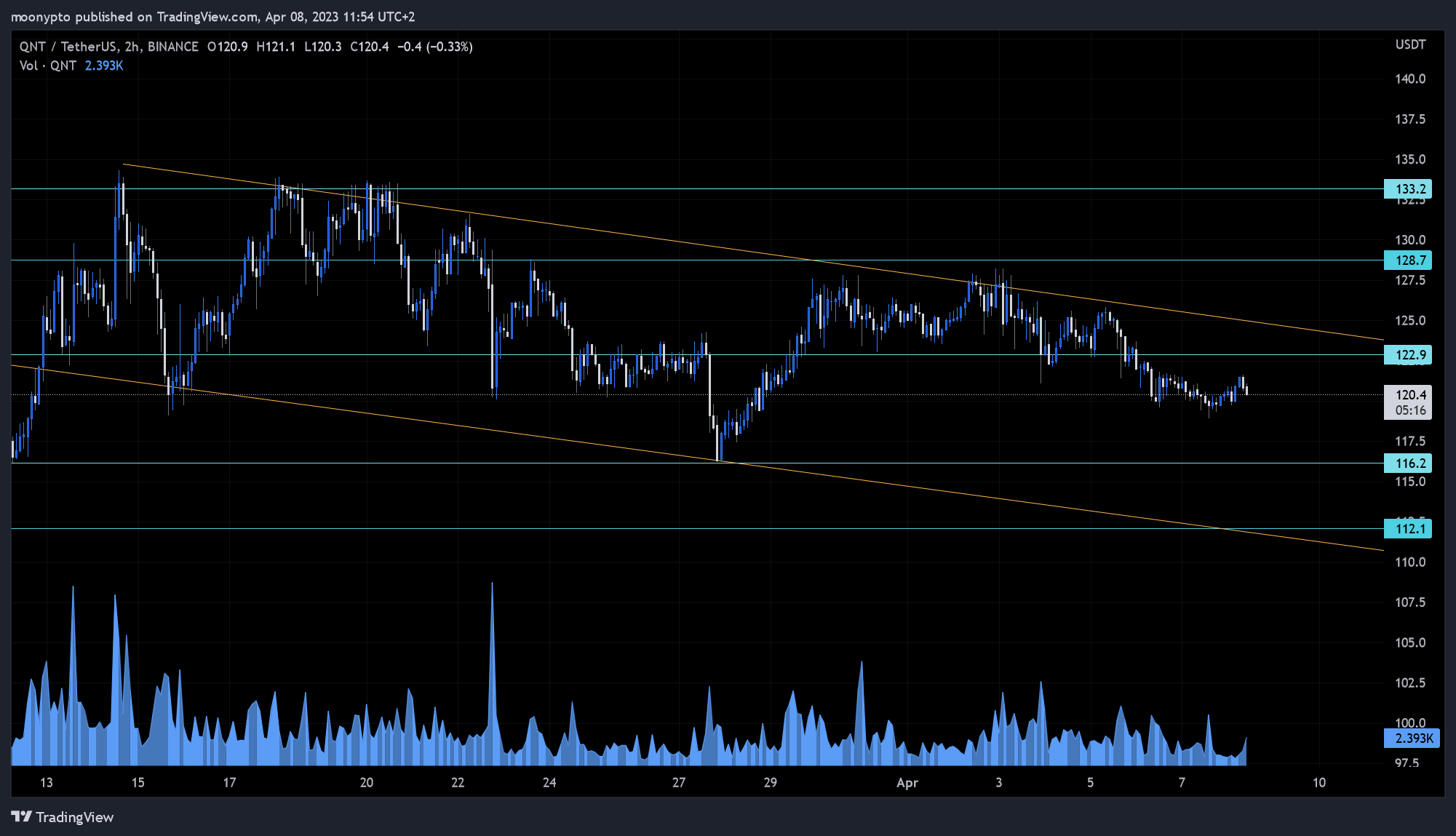Click the 112.1 price level label
This screenshot has height=836, width=1456.
[x=1408, y=529]
